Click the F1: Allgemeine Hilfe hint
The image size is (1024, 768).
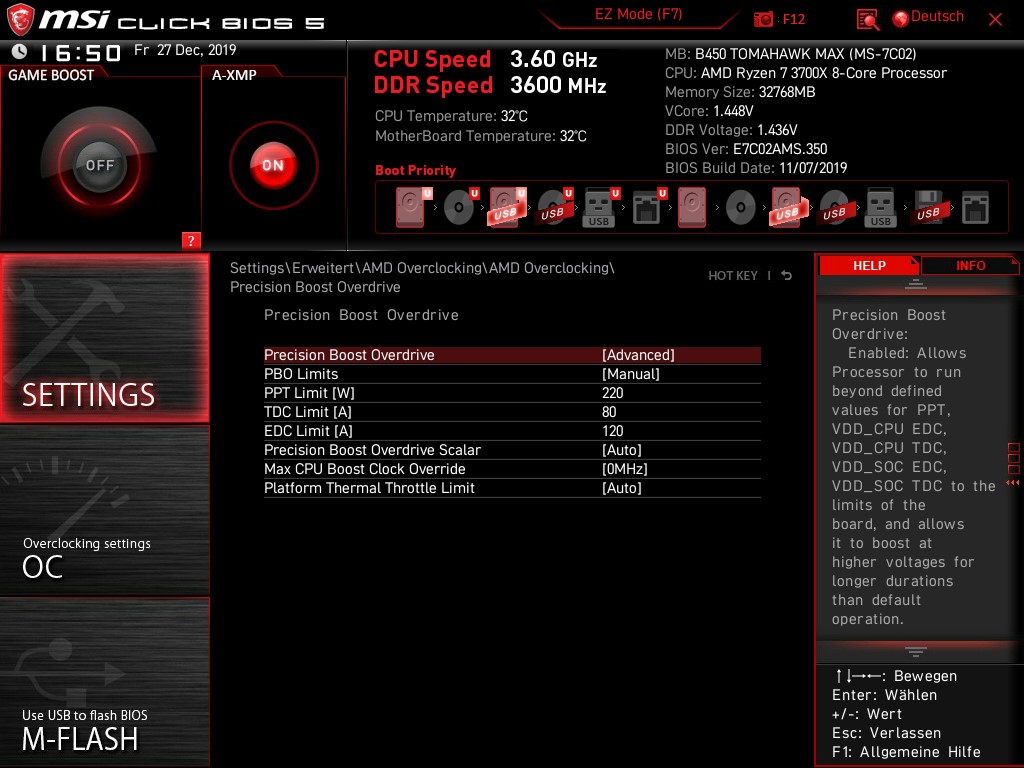coord(906,752)
